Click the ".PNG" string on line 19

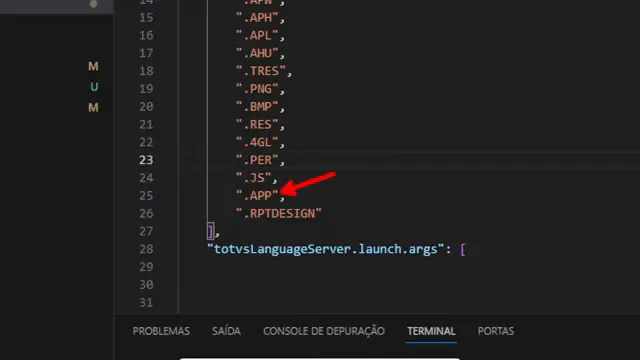[x=257, y=89]
